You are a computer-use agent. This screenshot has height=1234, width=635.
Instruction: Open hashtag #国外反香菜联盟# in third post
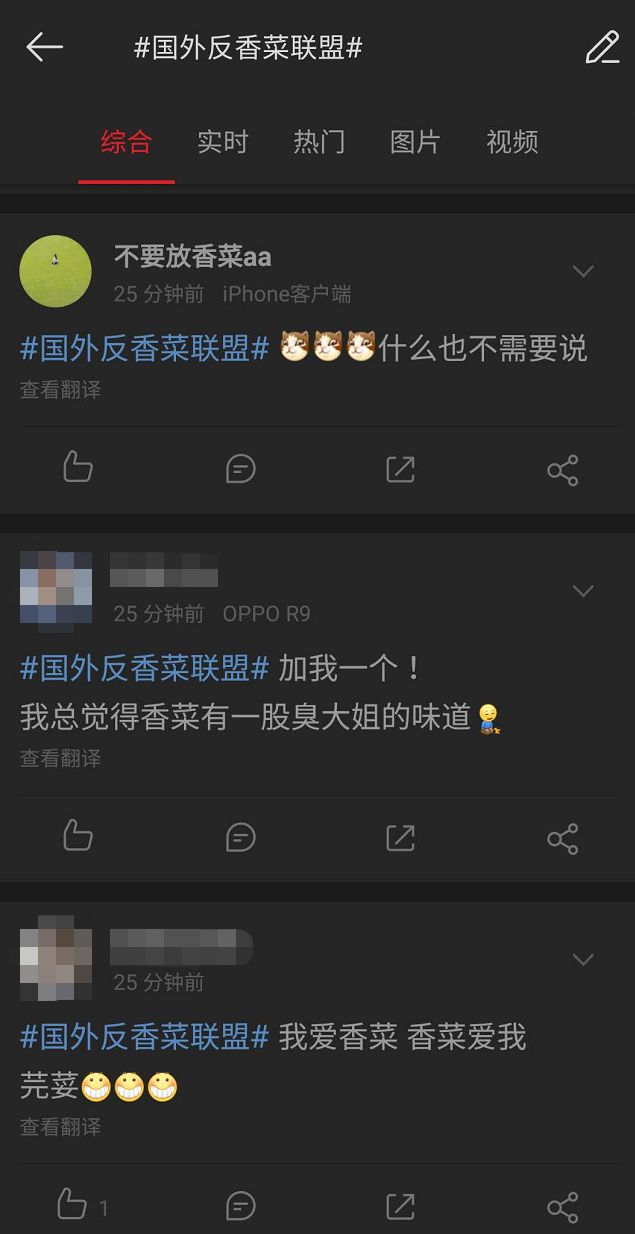tap(145, 1037)
